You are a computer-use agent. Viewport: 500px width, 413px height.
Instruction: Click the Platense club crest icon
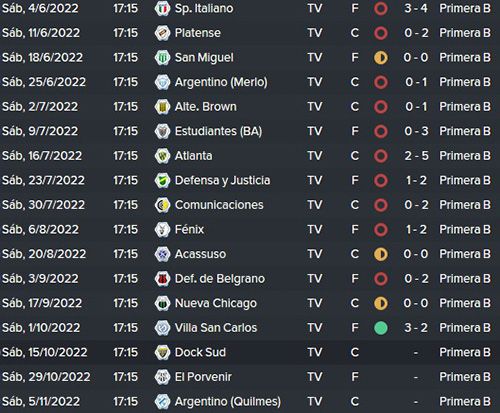click(162, 33)
